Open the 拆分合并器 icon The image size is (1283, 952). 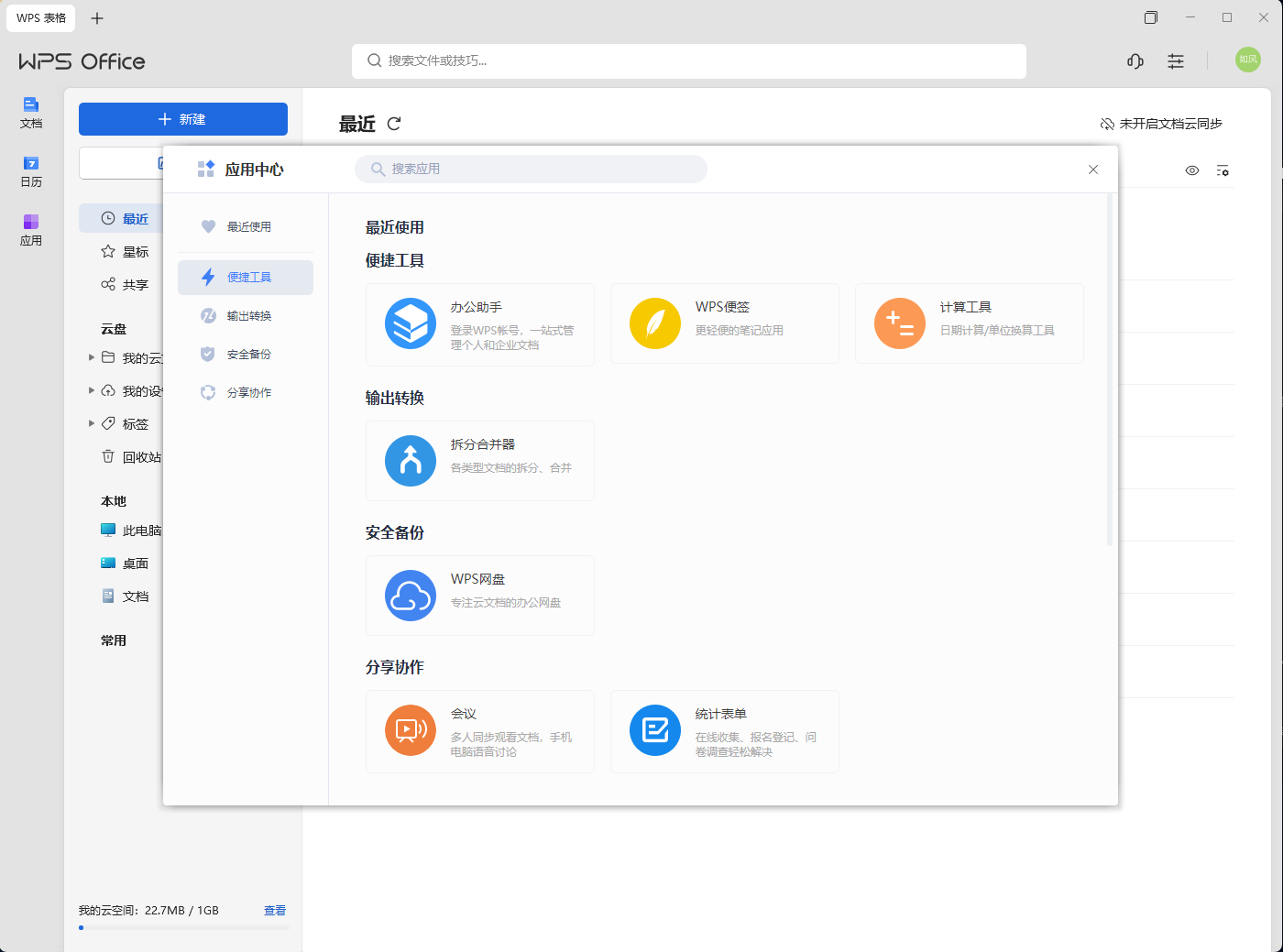tap(411, 461)
